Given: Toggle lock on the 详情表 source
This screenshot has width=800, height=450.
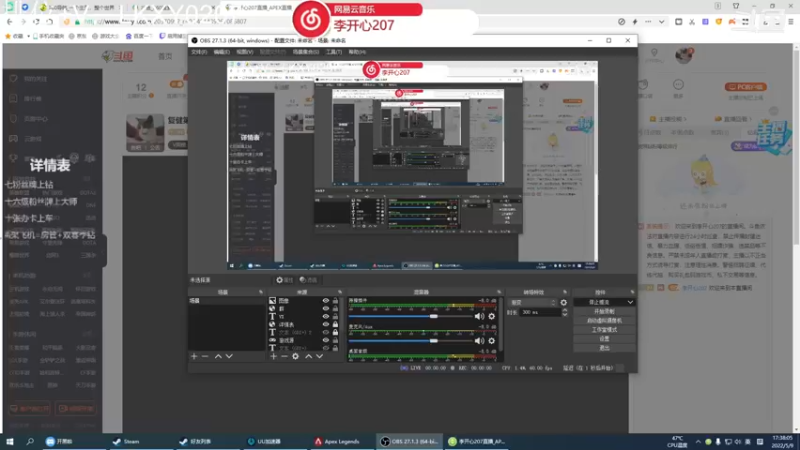Looking at the screenshot, I should point(335,324).
